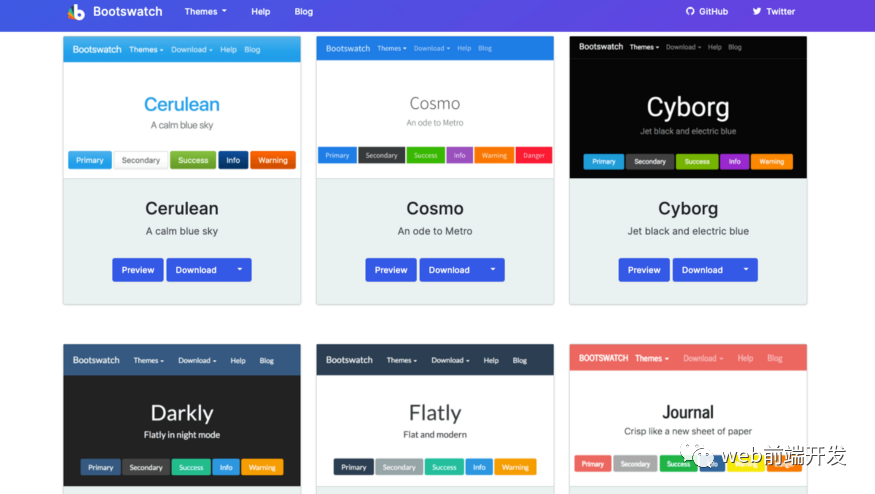The width and height of the screenshot is (875, 494).
Task: Click Cerulean thumbnail's Success button
Action: click(x=193, y=160)
